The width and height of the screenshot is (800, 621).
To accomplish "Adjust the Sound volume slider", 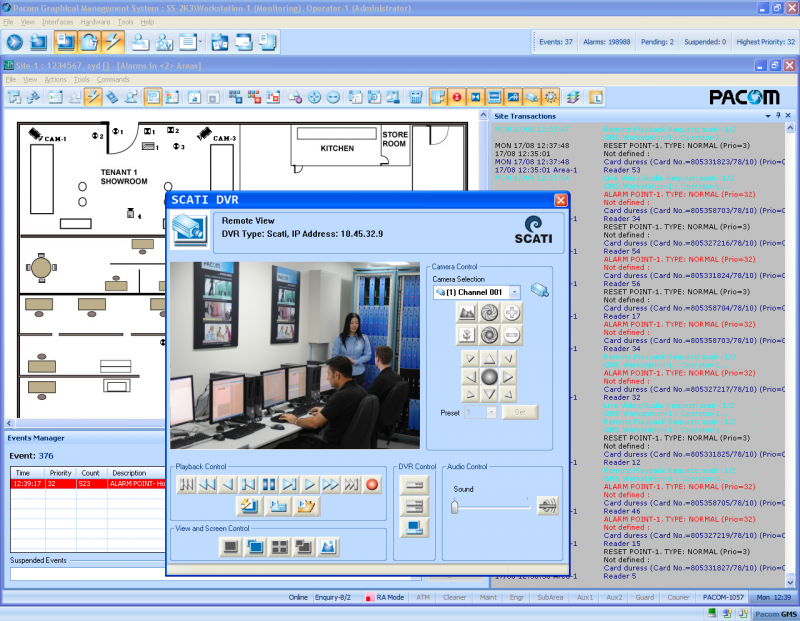I will pyautogui.click(x=455, y=507).
